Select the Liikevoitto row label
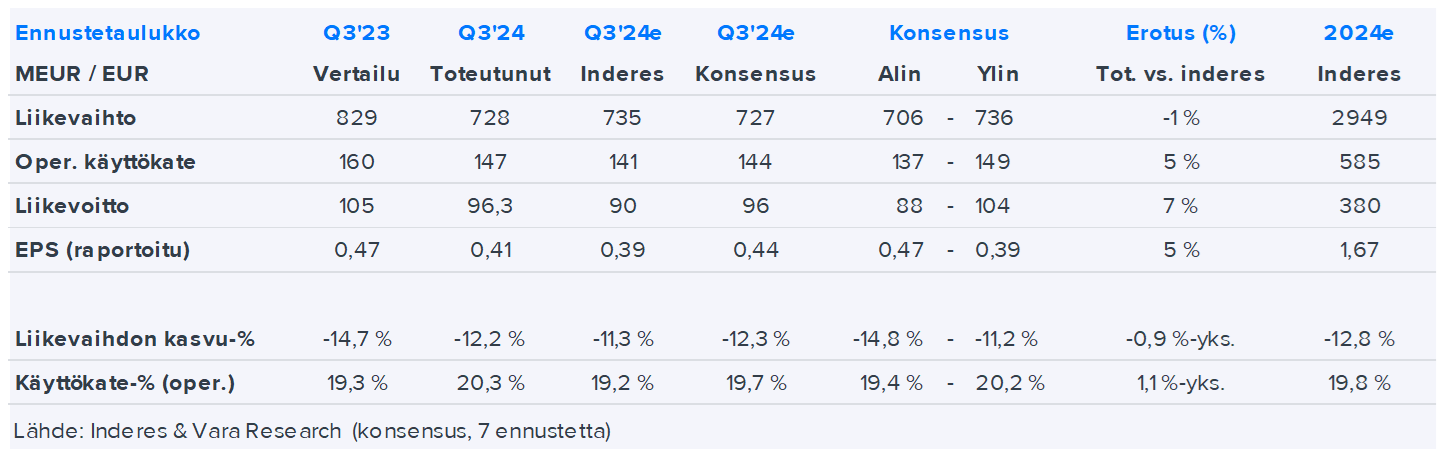This screenshot has height=454, width=1440. [73, 206]
